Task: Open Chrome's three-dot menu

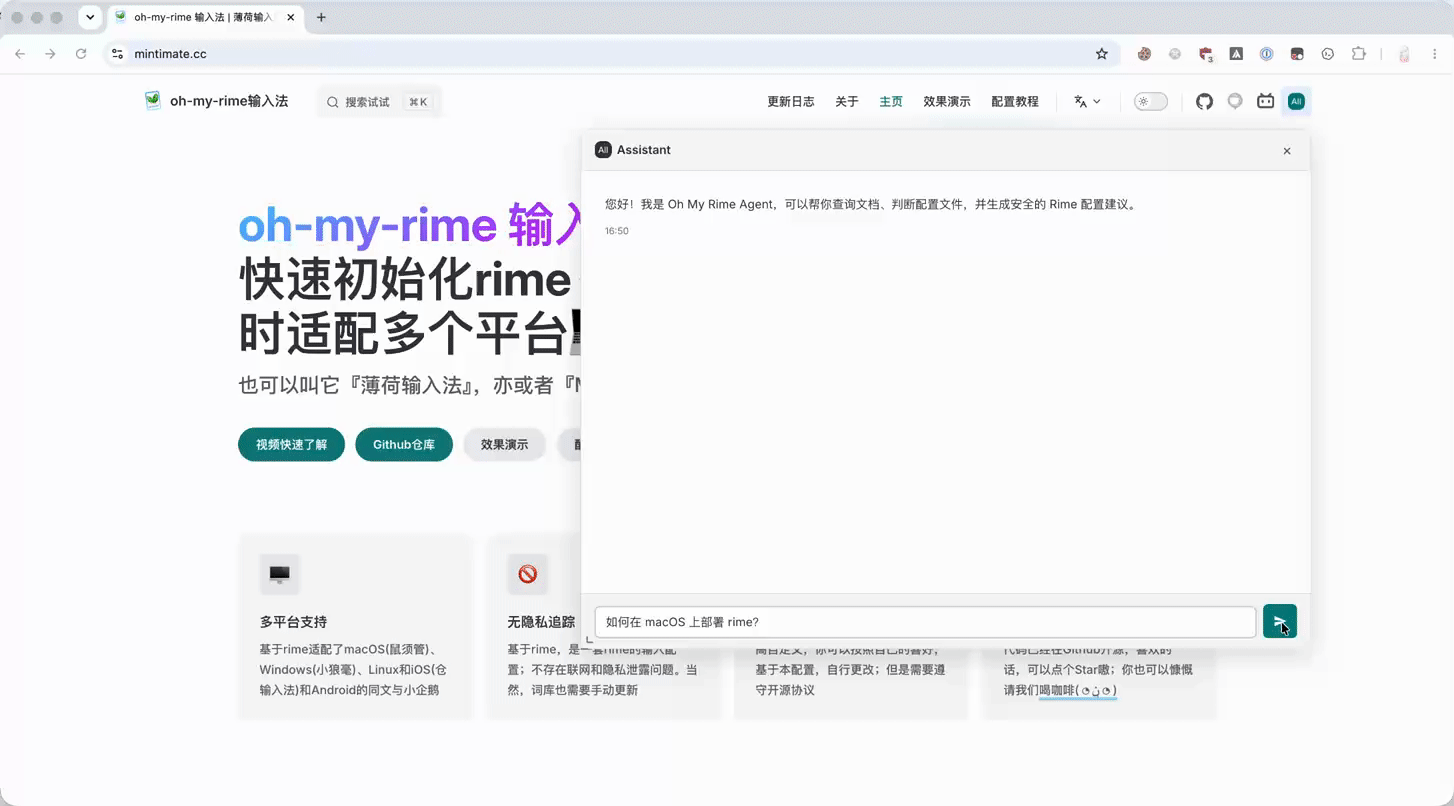Action: (x=1434, y=54)
